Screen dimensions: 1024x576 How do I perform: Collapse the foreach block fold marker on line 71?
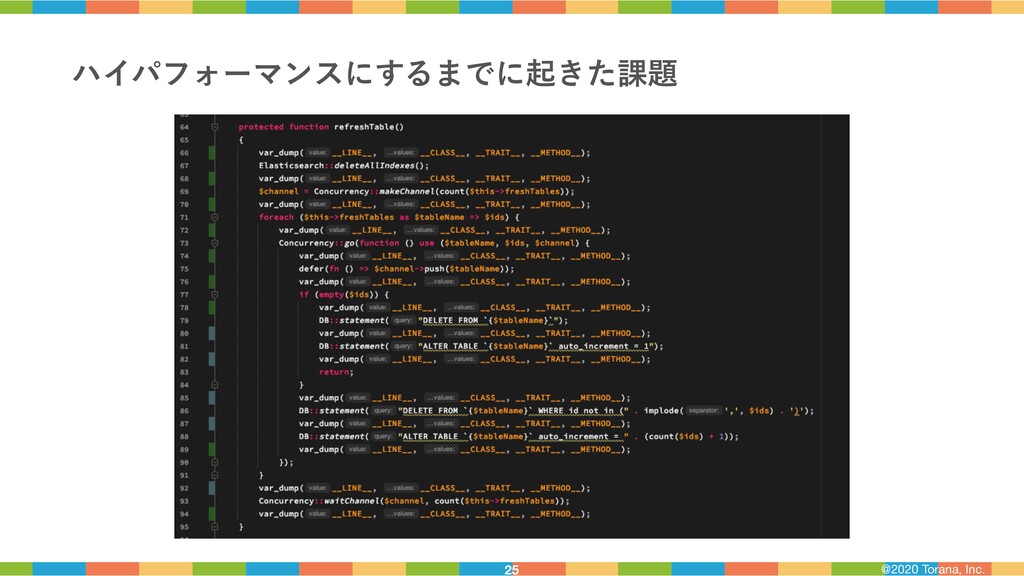click(x=214, y=217)
